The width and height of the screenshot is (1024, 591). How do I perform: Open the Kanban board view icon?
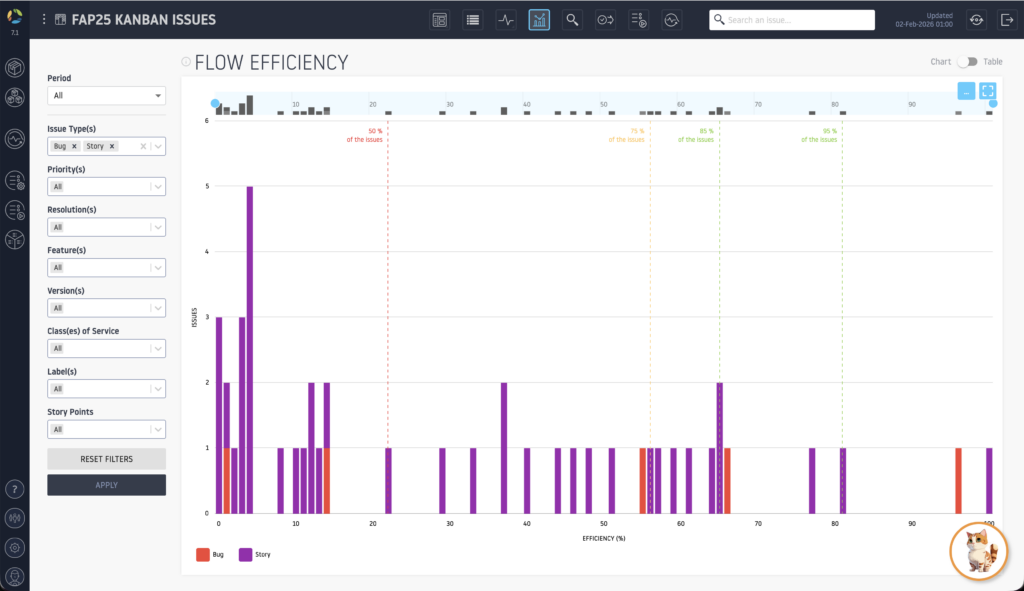(x=440, y=19)
